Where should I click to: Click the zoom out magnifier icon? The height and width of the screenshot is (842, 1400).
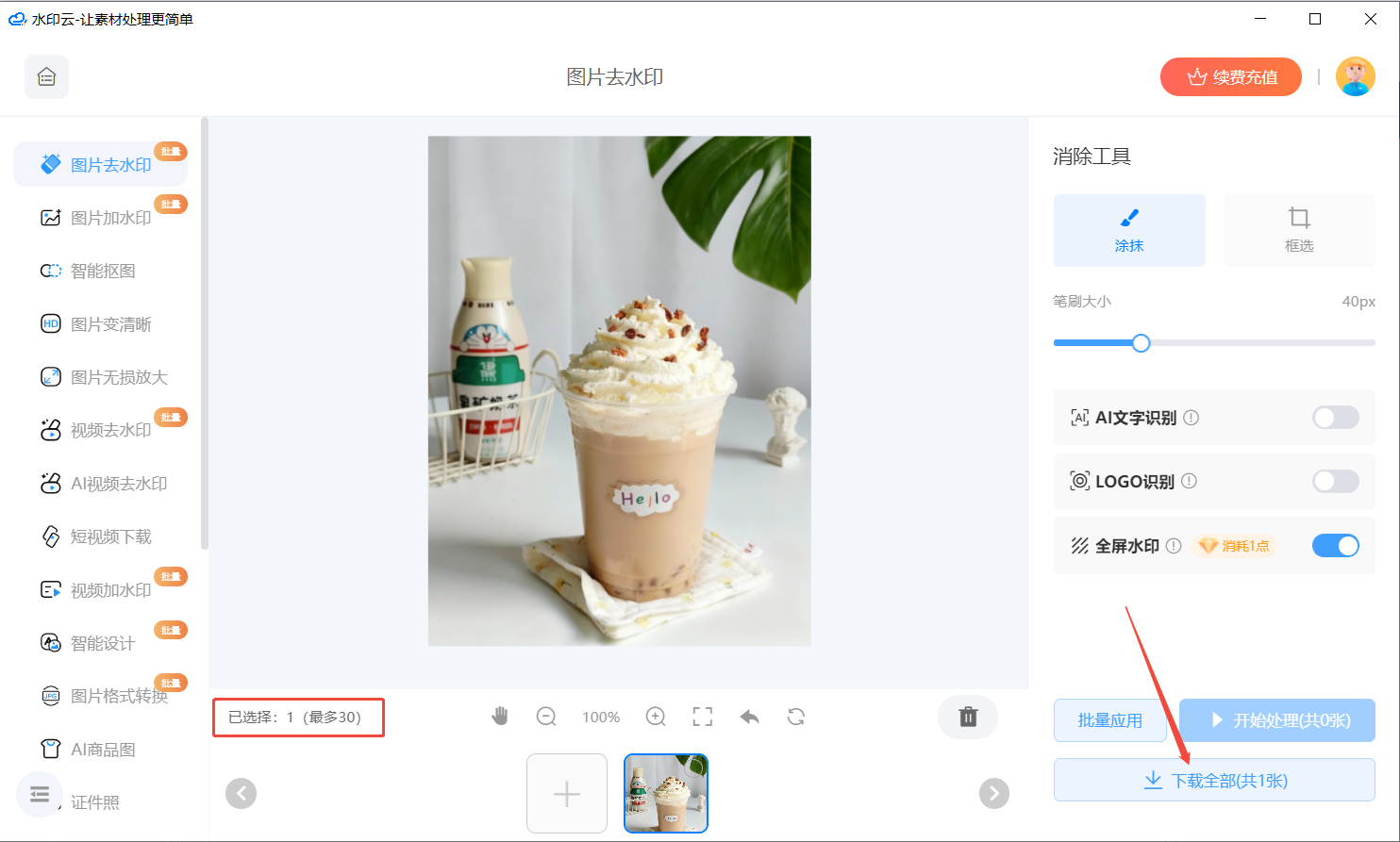546,717
